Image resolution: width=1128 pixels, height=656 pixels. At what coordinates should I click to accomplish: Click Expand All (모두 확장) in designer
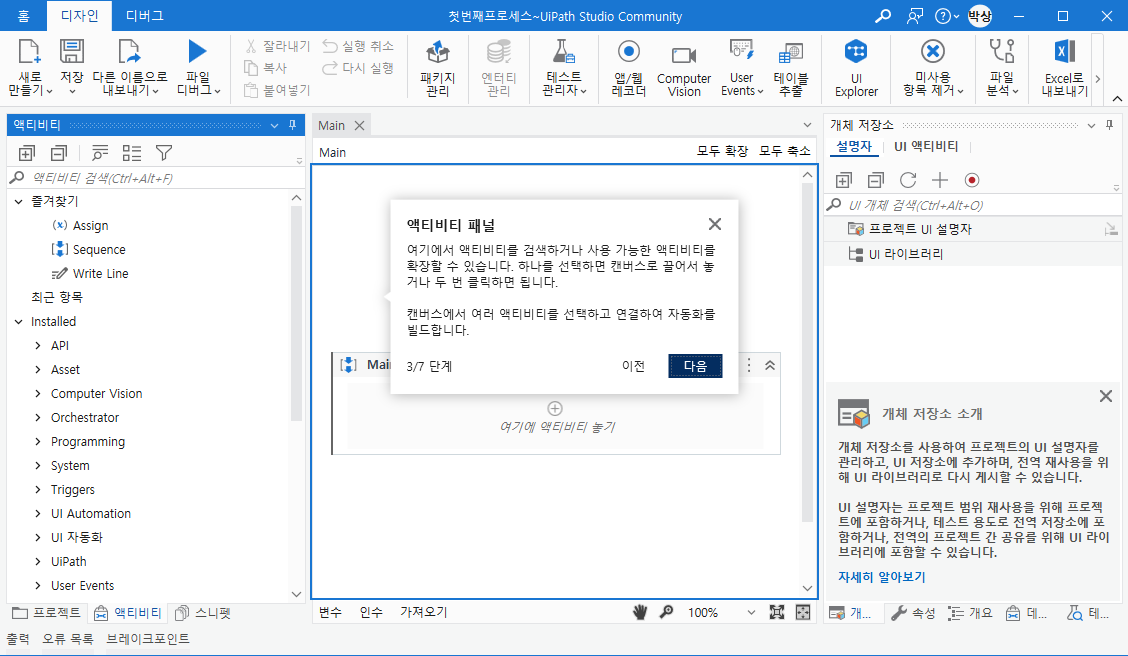pos(722,151)
